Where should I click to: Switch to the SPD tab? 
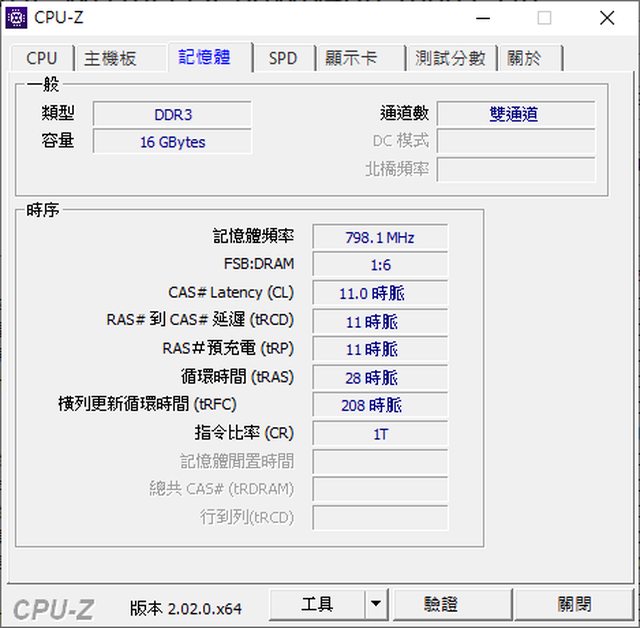pos(283,58)
